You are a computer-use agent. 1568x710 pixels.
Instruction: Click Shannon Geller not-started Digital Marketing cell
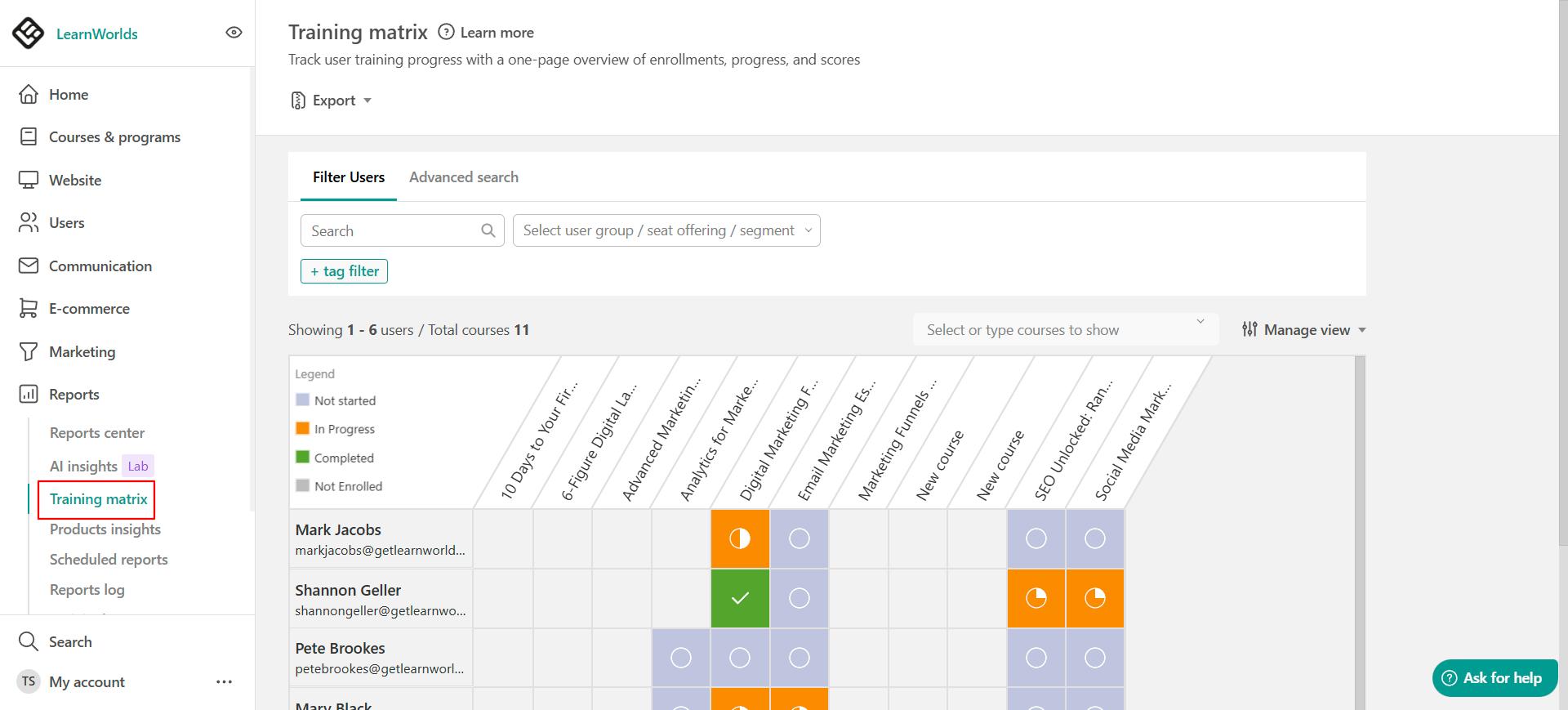click(x=800, y=598)
